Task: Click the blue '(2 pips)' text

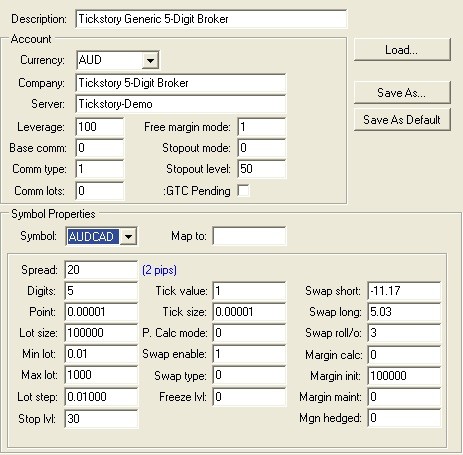Action: click(x=159, y=270)
